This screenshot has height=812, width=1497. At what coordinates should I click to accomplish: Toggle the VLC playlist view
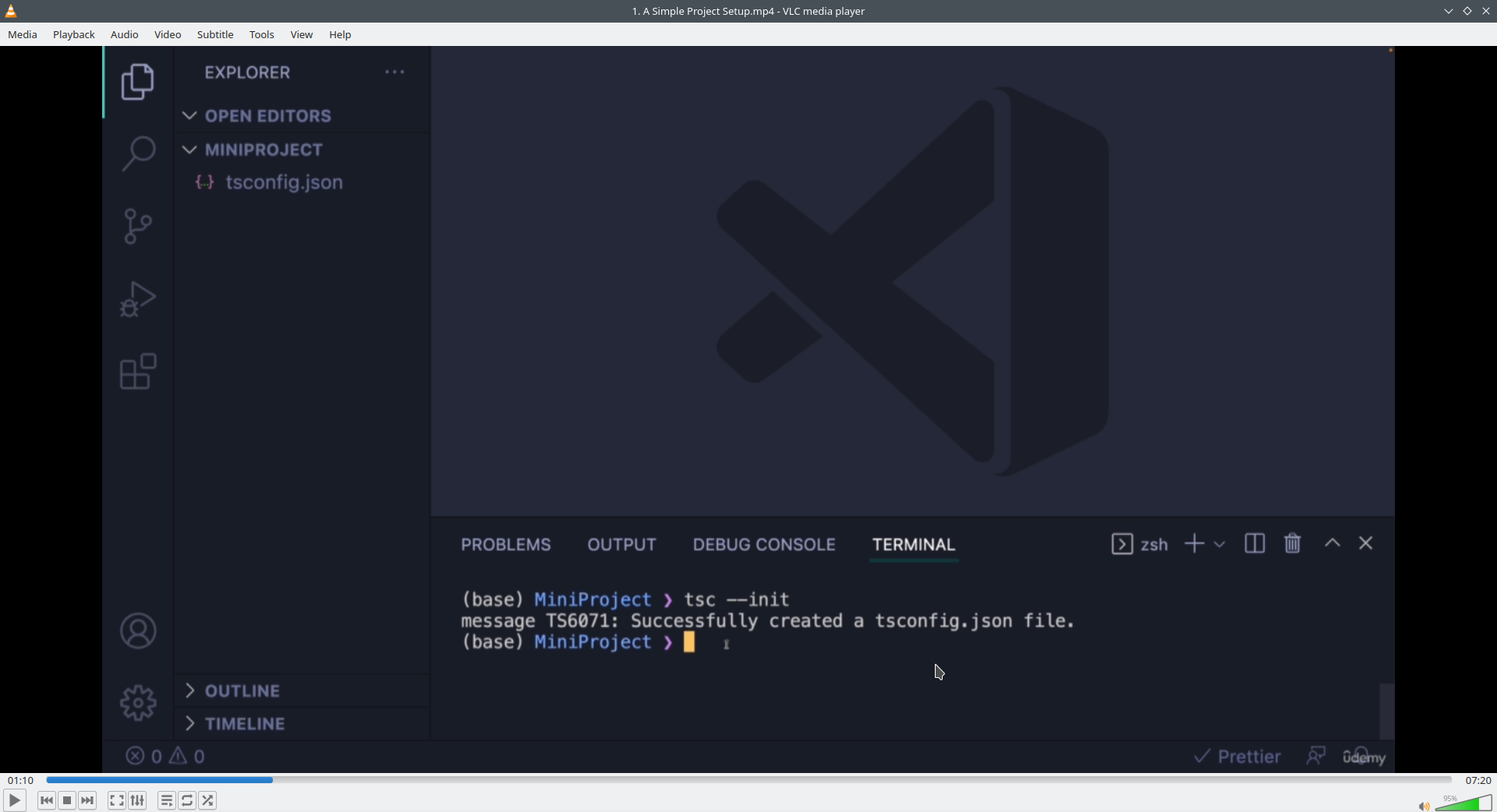click(x=167, y=800)
